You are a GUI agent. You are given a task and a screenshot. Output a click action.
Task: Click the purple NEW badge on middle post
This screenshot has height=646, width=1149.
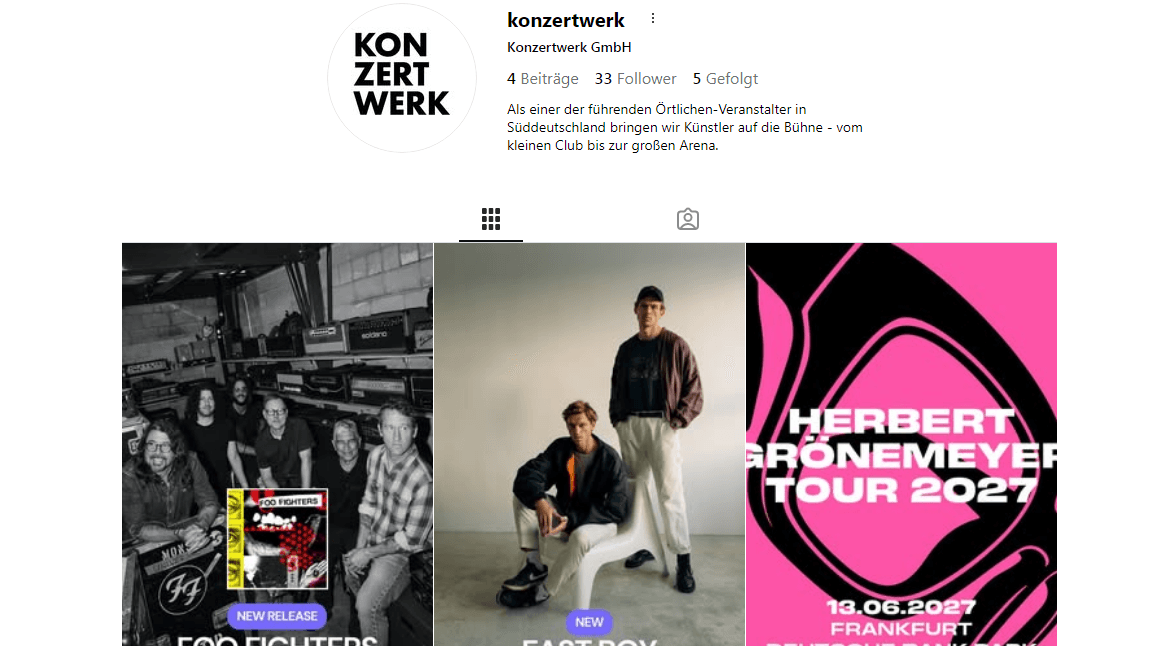point(589,622)
